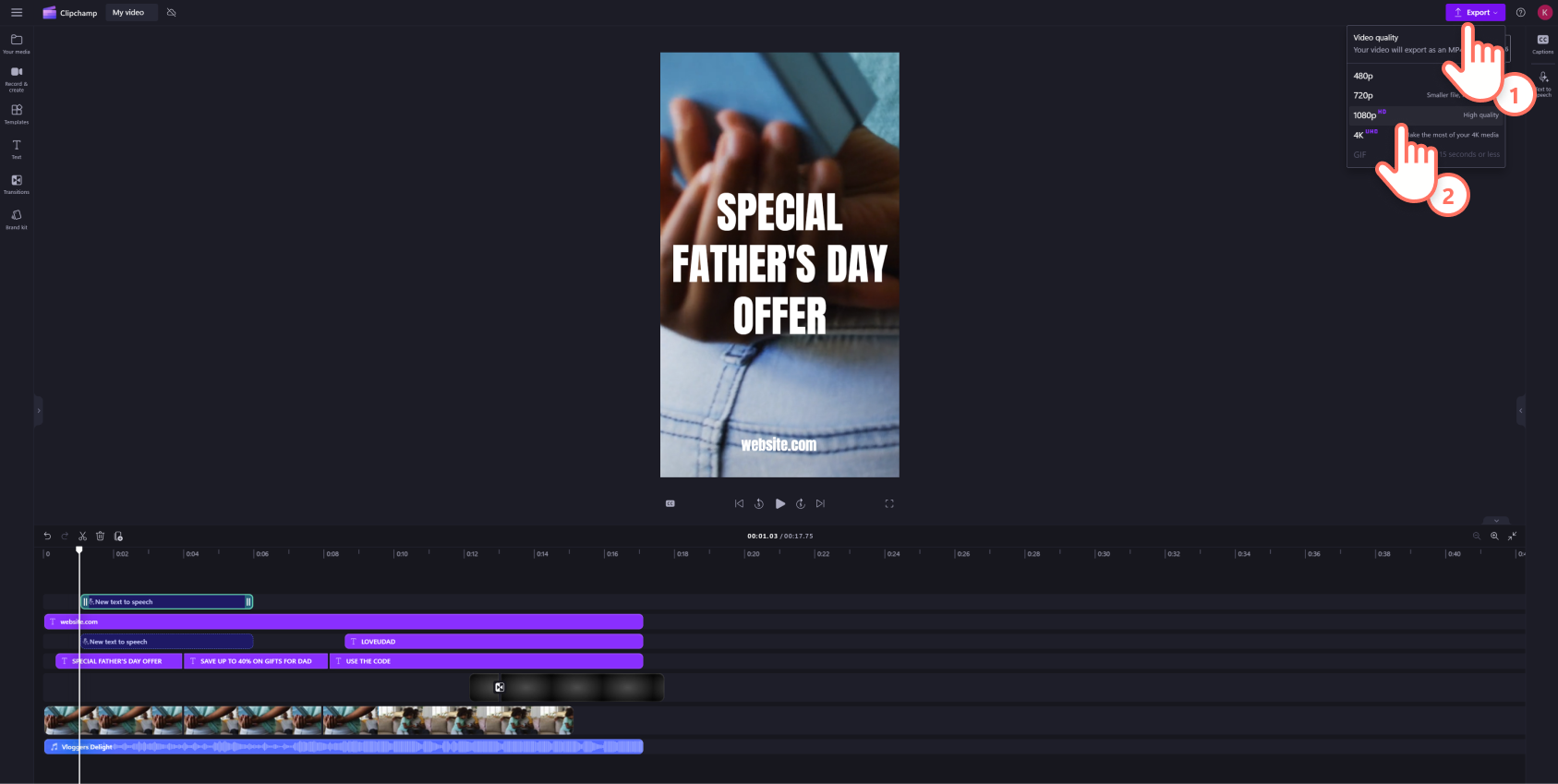Click the 0:10 mark on timeline ruler
This screenshot has height=784, width=1558.
pos(402,554)
